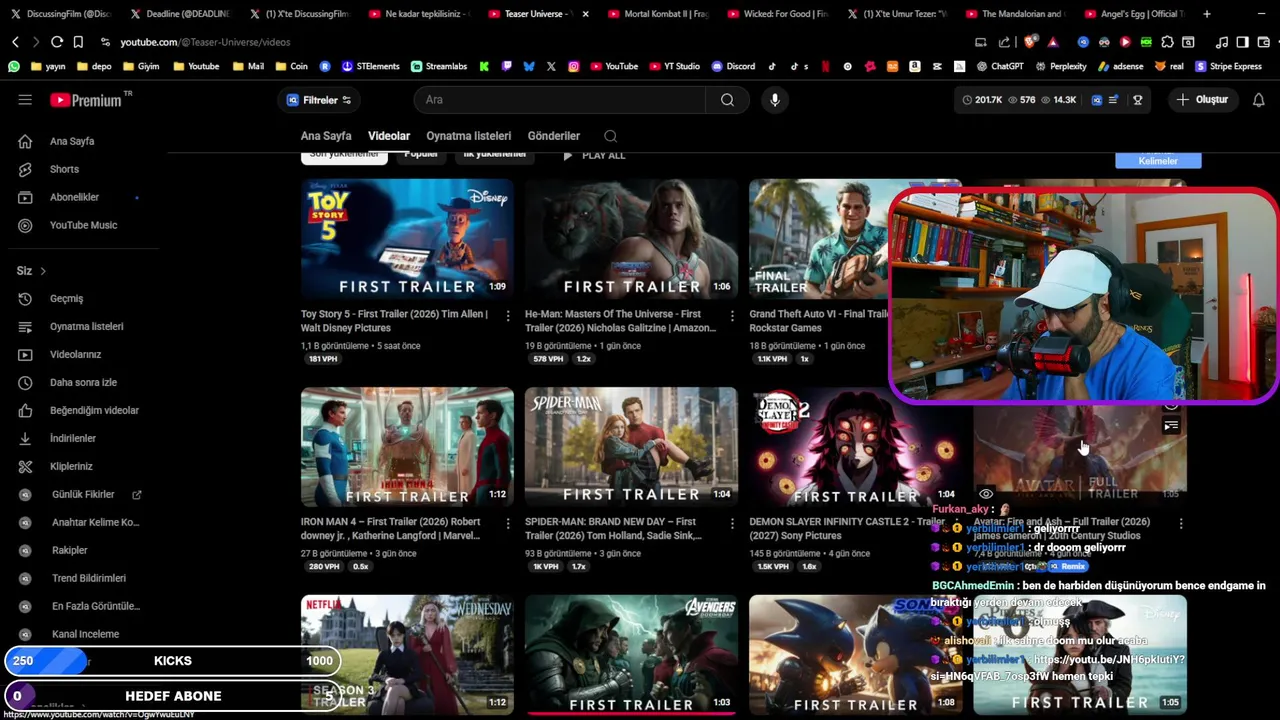Switch to Deadline browser tab
The height and width of the screenshot is (720, 1280).
pos(180,14)
